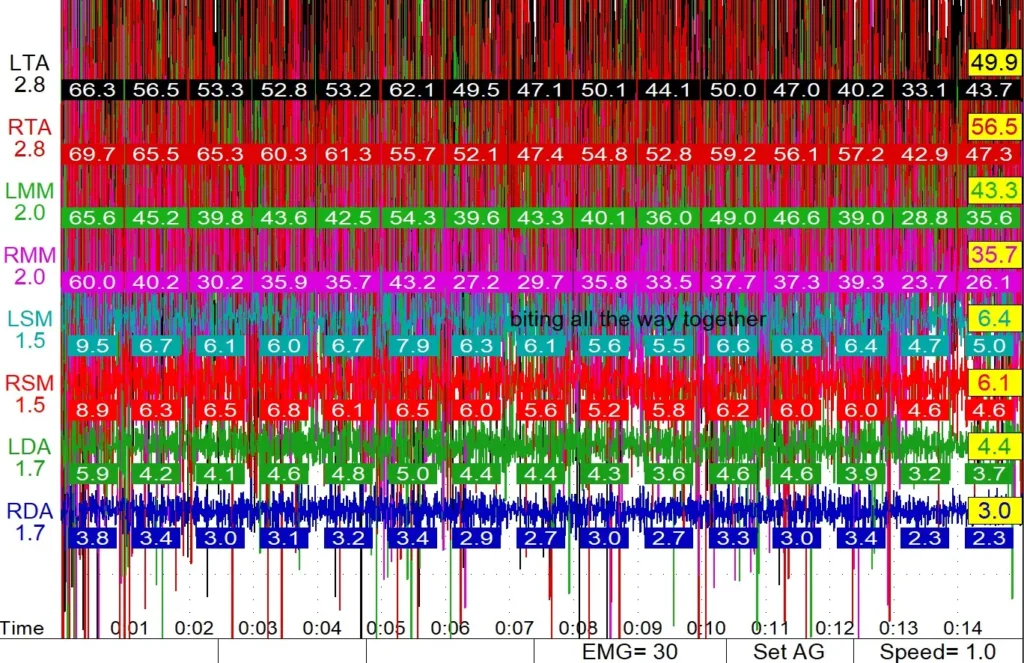
Task: Click the 0:14 time marker
Action: point(962,628)
